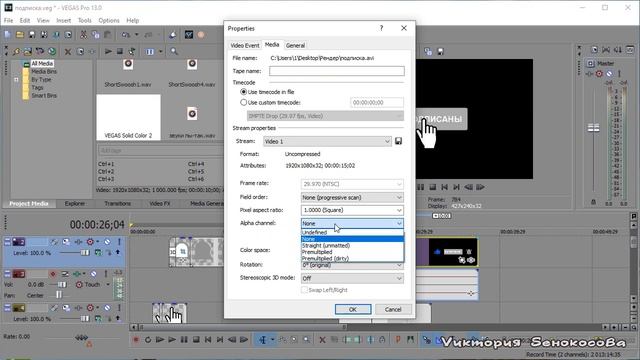Copy selection using copy icon
Viewport: 640px width, 360px height.
coord(95,35)
